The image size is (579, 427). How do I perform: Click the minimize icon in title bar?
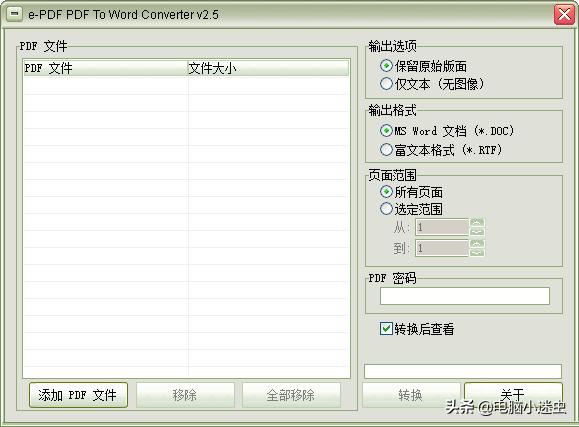(x=15, y=14)
